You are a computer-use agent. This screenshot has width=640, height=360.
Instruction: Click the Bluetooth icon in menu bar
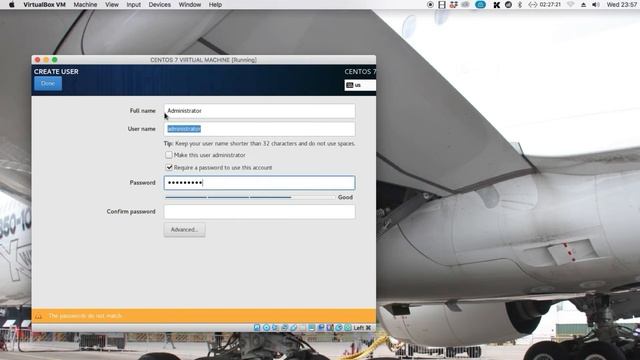520,4
